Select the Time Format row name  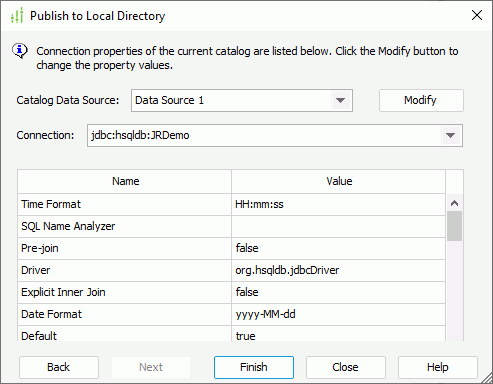[x=125, y=204]
